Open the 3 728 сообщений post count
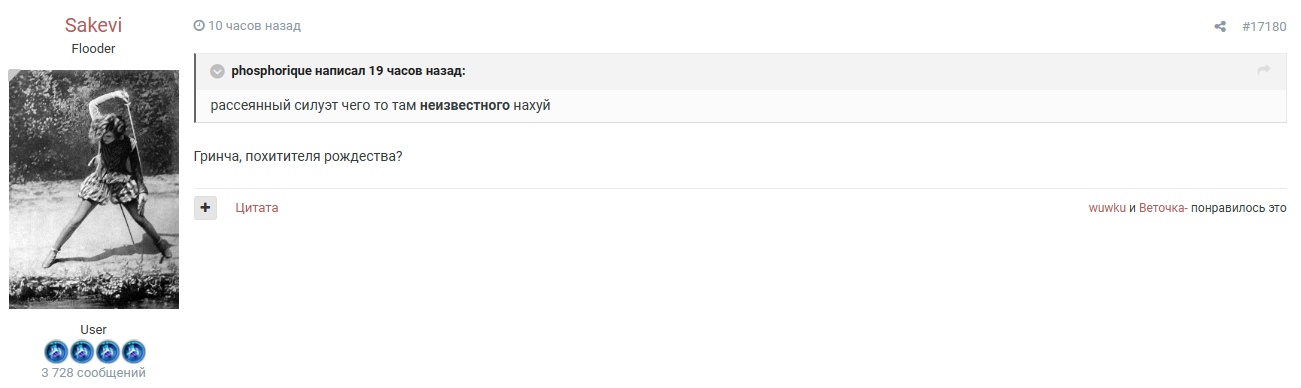1301x388 pixels. pyautogui.click(x=94, y=373)
